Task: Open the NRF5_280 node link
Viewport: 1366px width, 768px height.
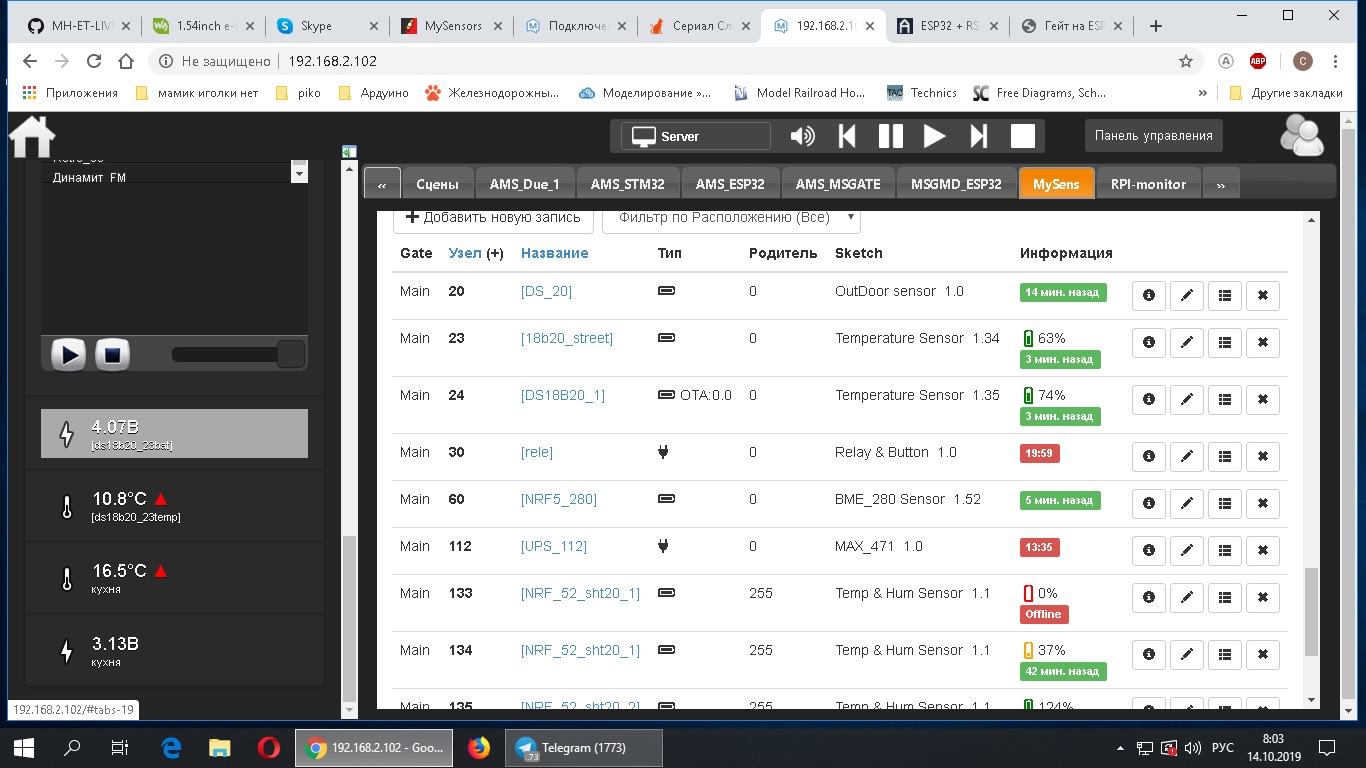Action: pyautogui.click(x=558, y=499)
